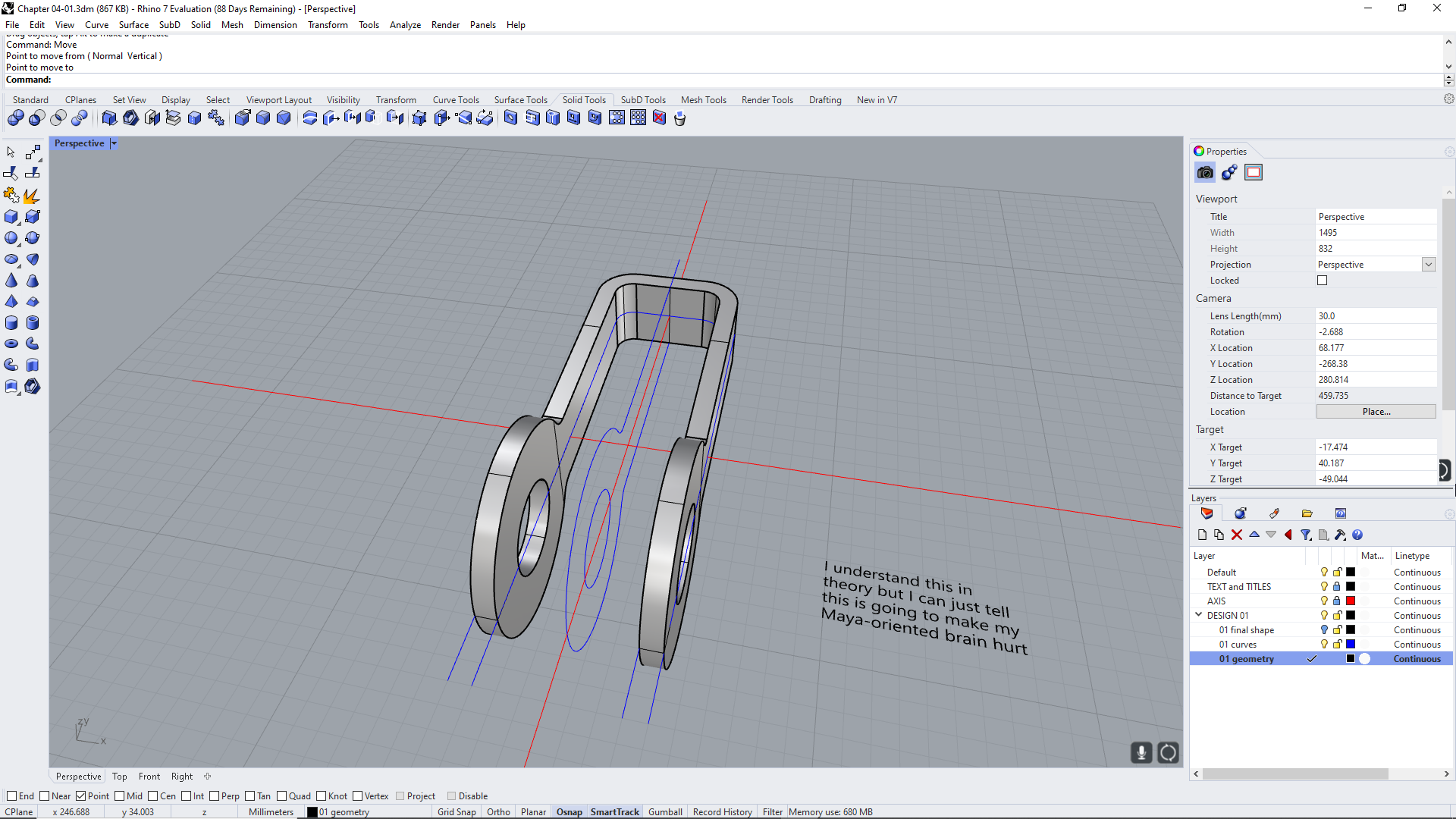
Task: Select the Box solid tool
Action: tap(11, 217)
